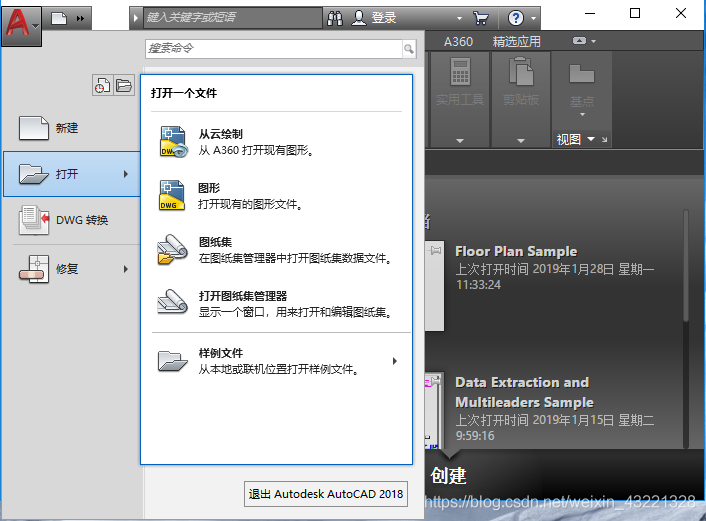Pin Data Extraction and Multileaders Sample
706x521 pixels.
click(435, 381)
